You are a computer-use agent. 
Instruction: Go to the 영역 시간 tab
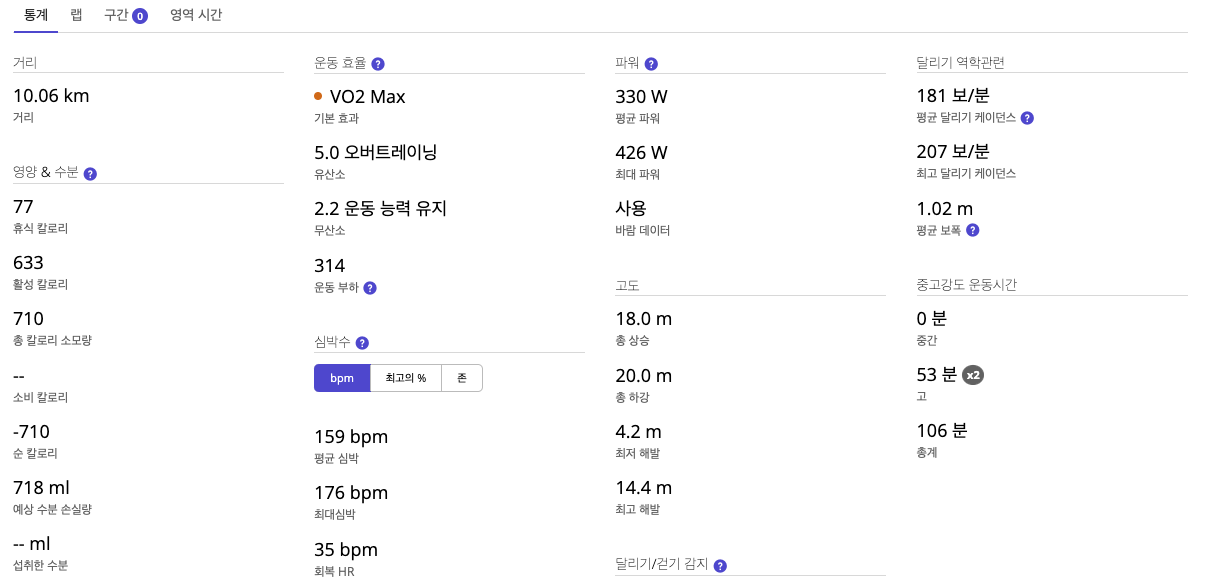pos(196,15)
